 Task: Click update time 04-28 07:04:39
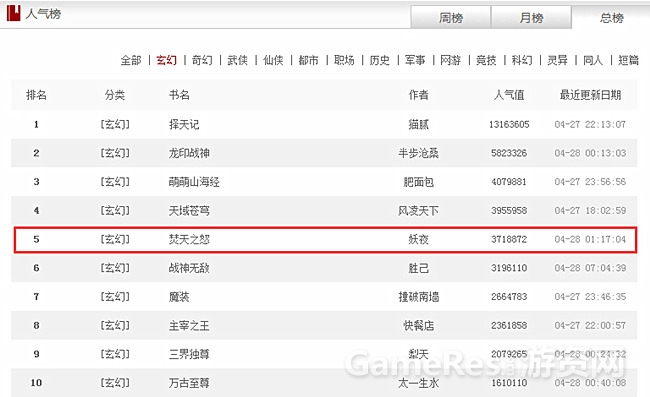[x=590, y=268]
